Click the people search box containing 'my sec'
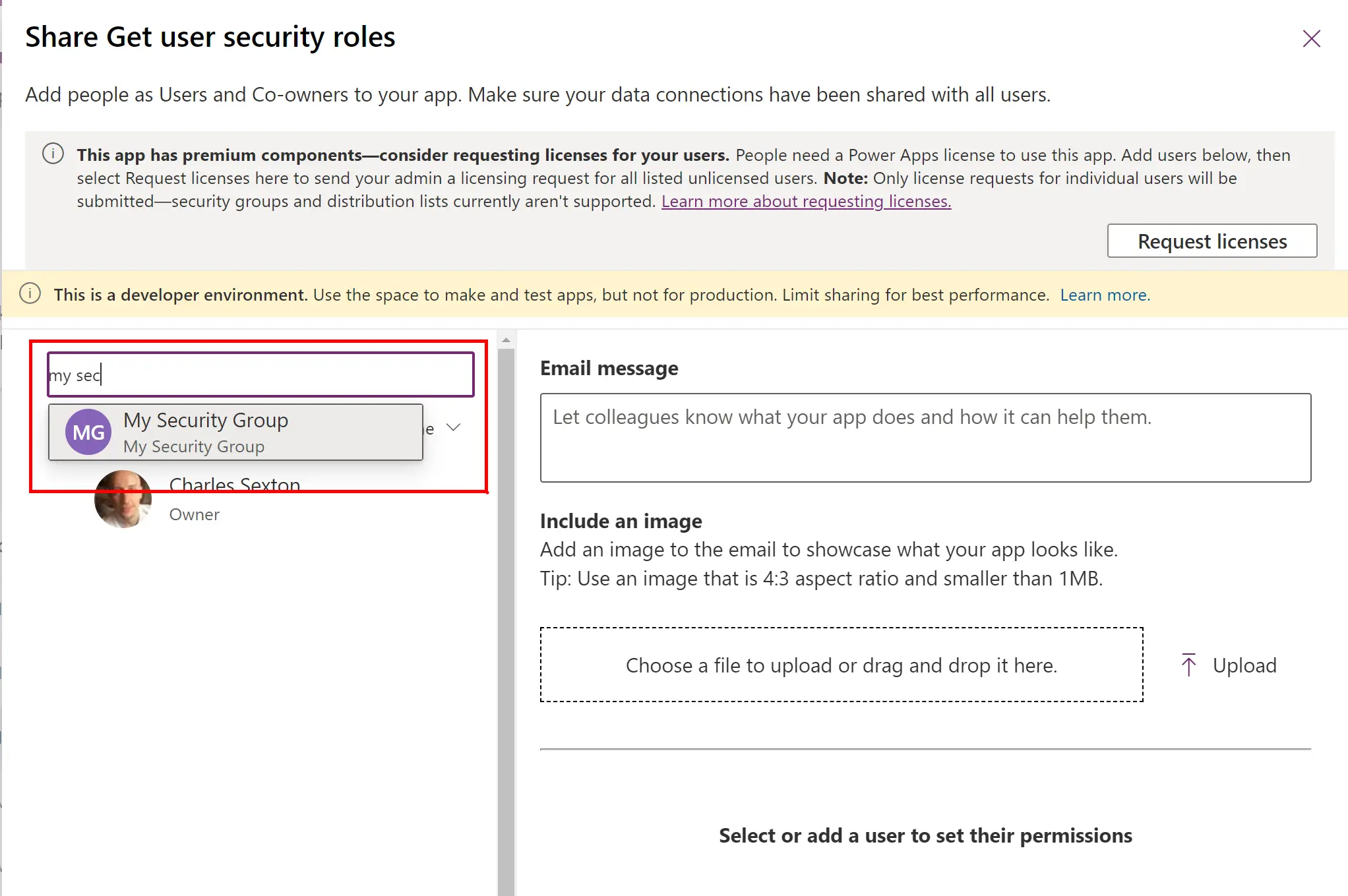Screen dimensions: 1348x896 tap(260, 375)
